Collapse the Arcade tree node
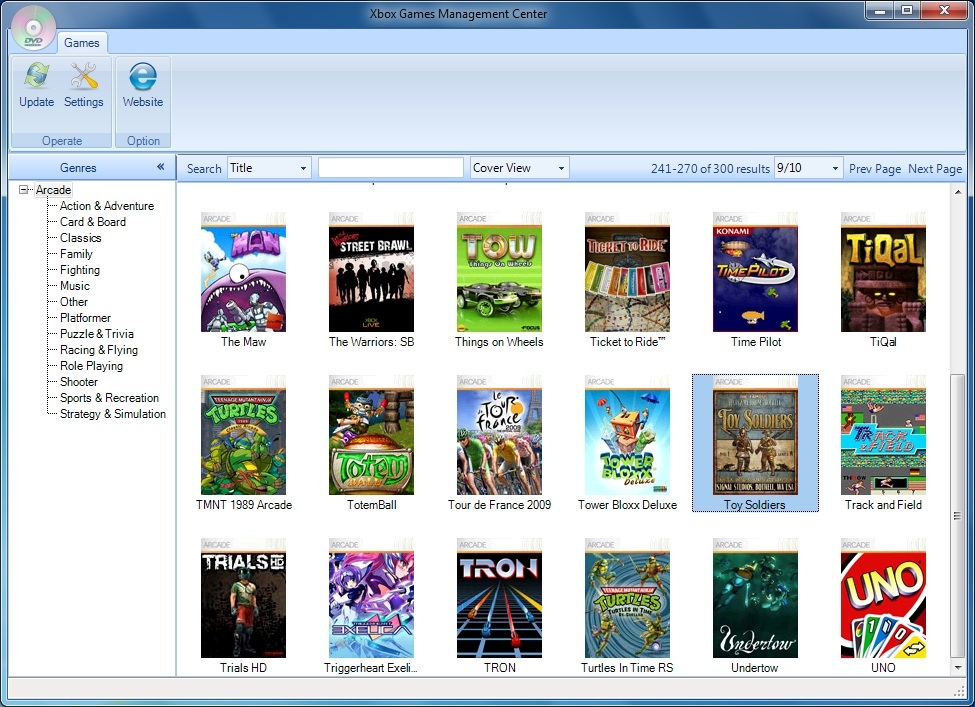Viewport: 975px width, 707px height. coord(24,190)
